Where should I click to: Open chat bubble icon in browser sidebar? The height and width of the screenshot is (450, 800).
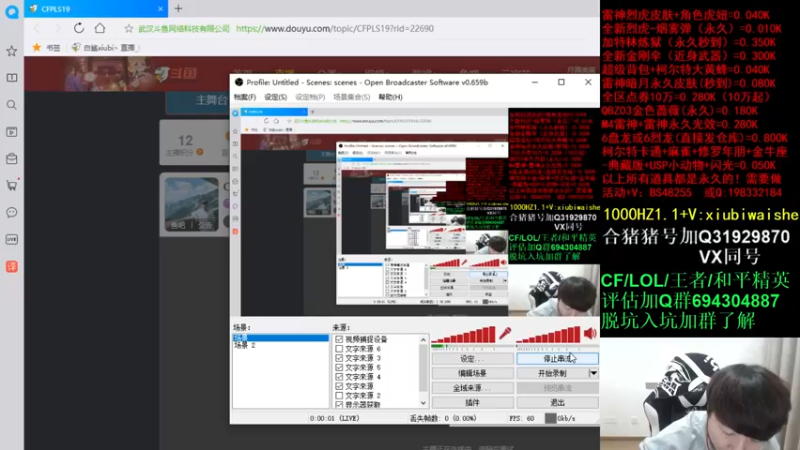pyautogui.click(x=11, y=212)
